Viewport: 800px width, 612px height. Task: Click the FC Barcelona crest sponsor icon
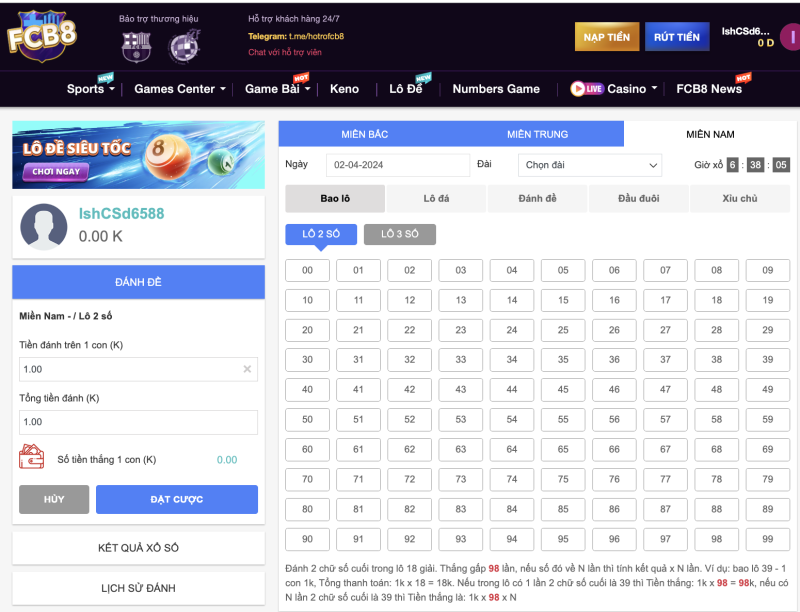[x=135, y=46]
